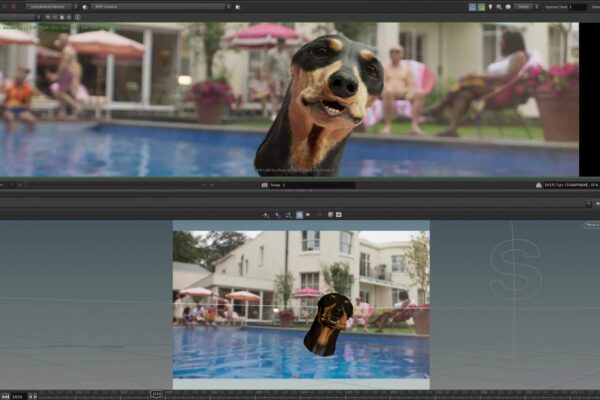The height and width of the screenshot is (400, 600).
Task: Click the last small icon in second toolbar row
Action: [x=78, y=17]
